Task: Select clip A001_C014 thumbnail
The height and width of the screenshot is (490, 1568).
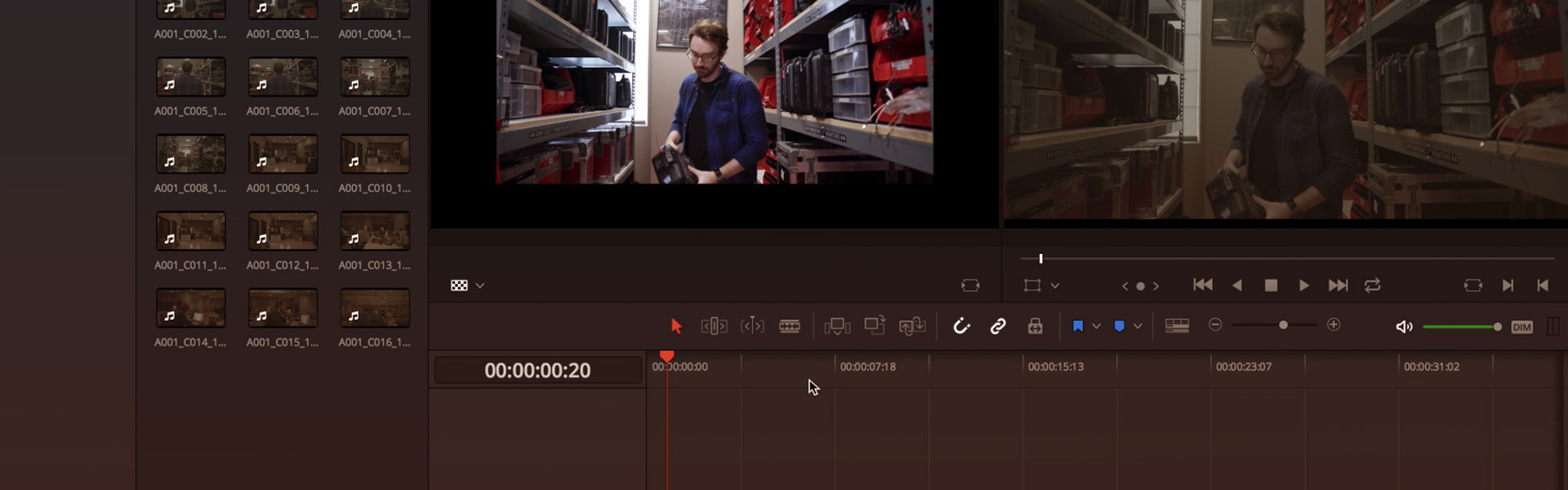Action: point(191,308)
